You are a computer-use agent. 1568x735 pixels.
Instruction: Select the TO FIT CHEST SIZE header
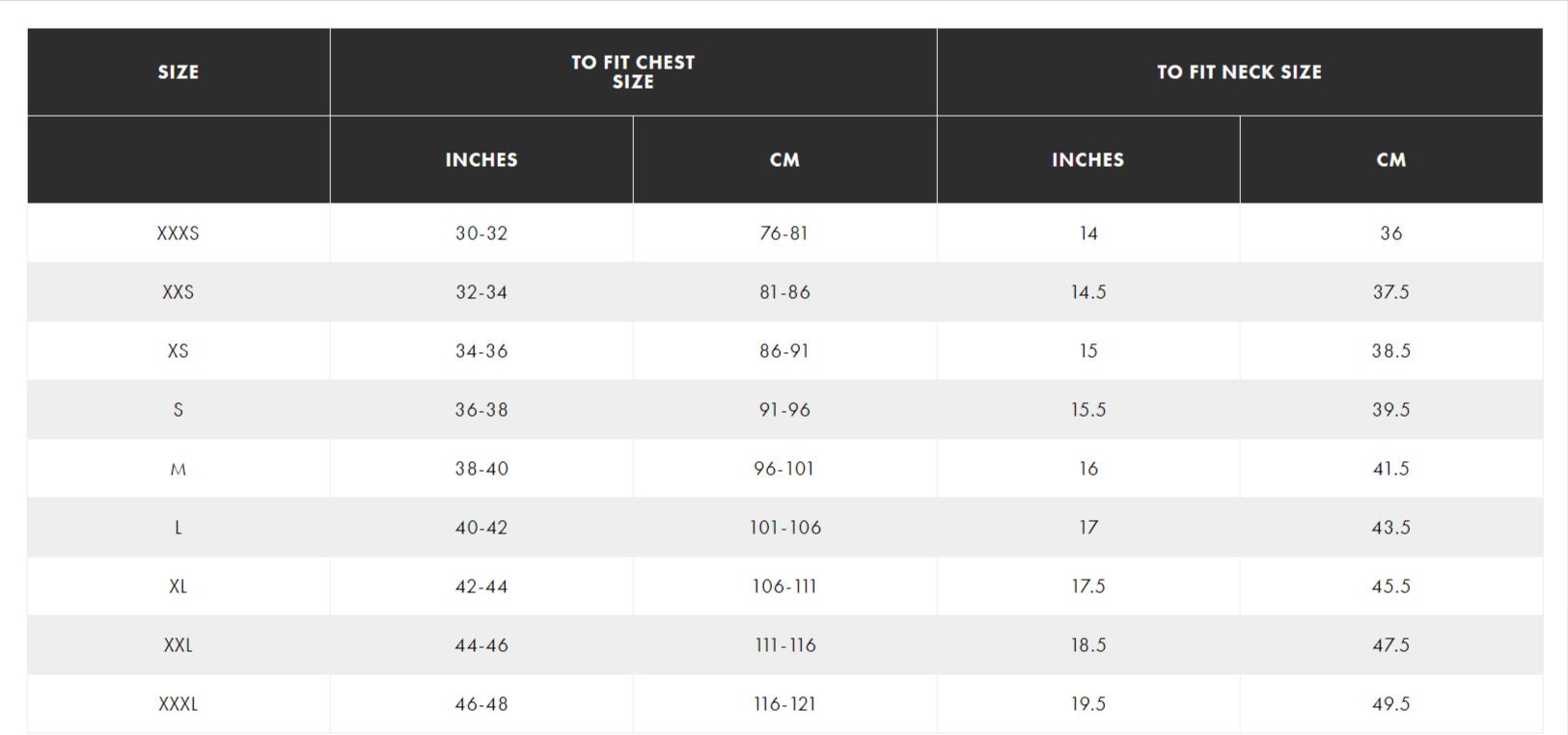pyautogui.click(x=633, y=72)
